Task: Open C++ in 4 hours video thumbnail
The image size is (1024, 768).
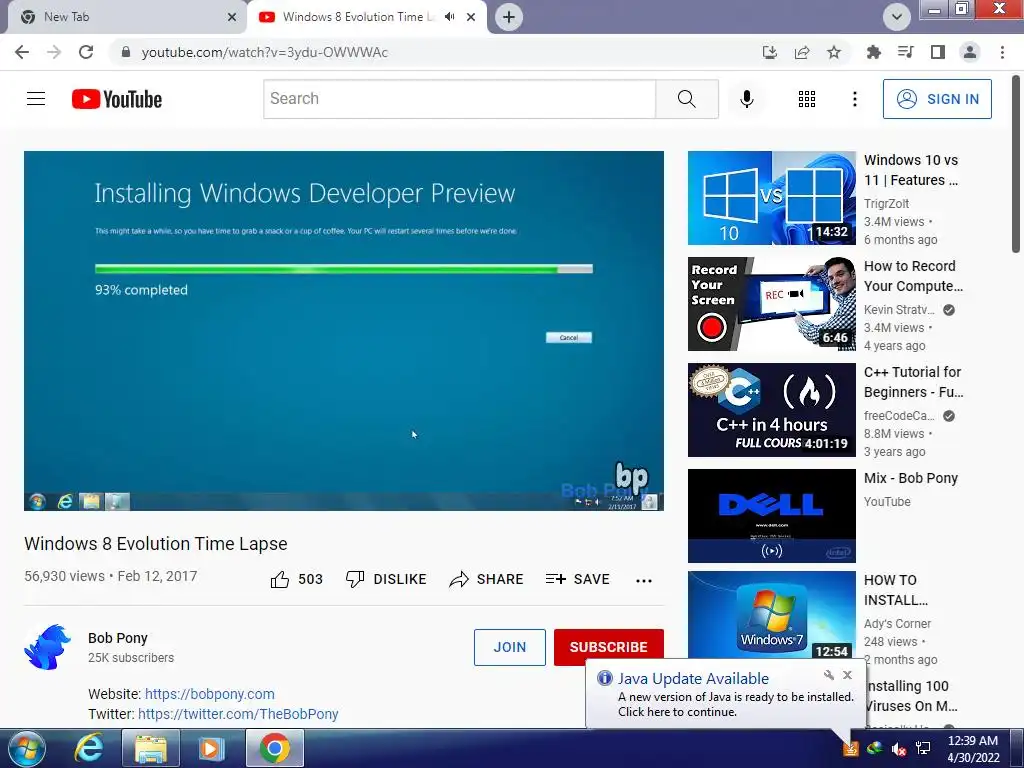Action: click(771, 409)
